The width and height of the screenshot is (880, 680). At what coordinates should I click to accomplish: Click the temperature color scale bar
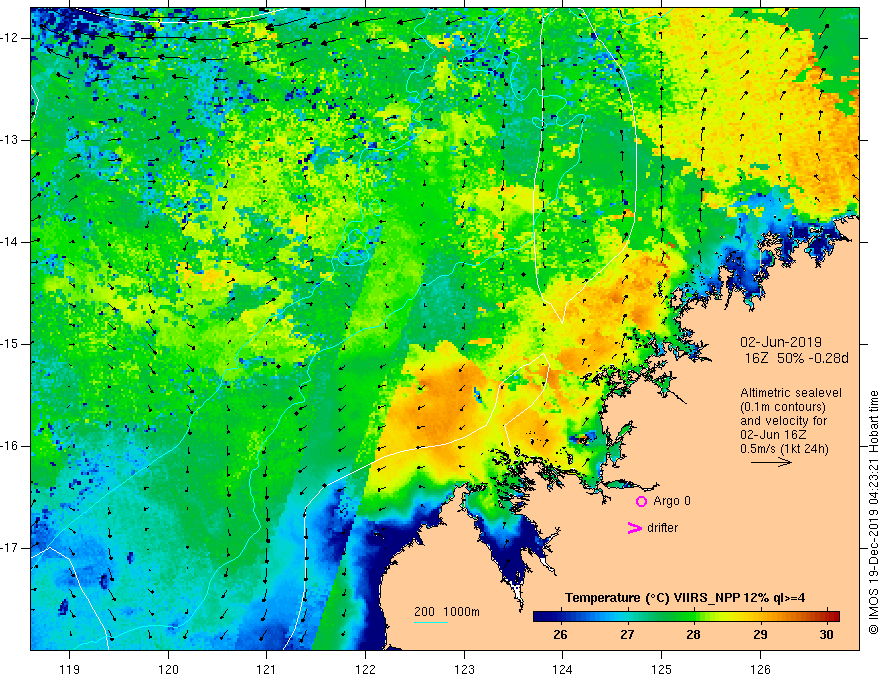[x=686, y=616]
